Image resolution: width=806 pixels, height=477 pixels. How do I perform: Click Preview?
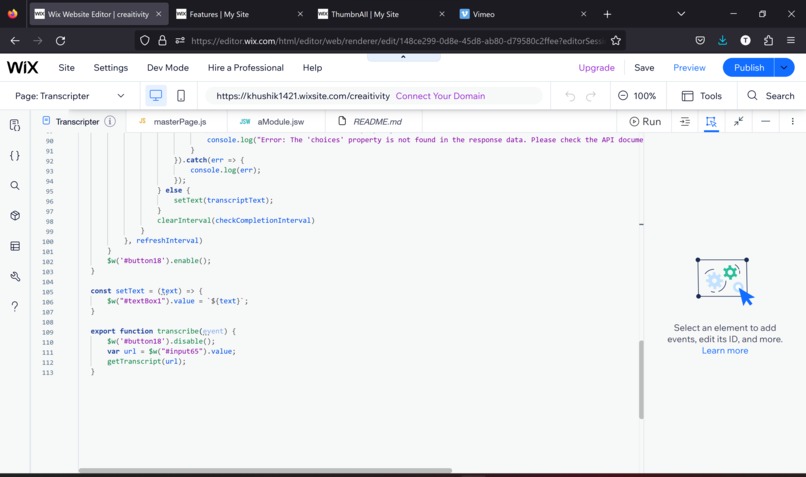pyautogui.click(x=689, y=67)
